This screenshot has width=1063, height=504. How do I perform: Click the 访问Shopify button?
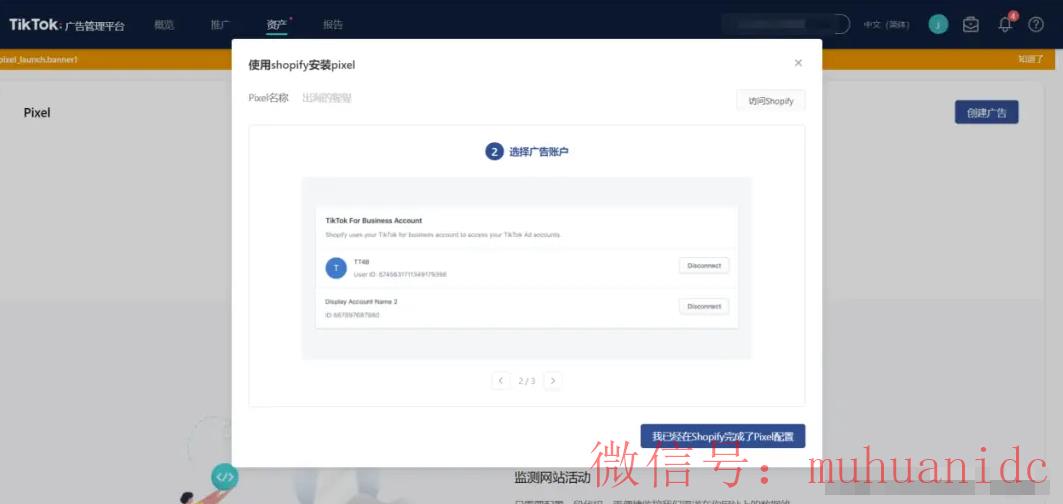click(x=771, y=100)
